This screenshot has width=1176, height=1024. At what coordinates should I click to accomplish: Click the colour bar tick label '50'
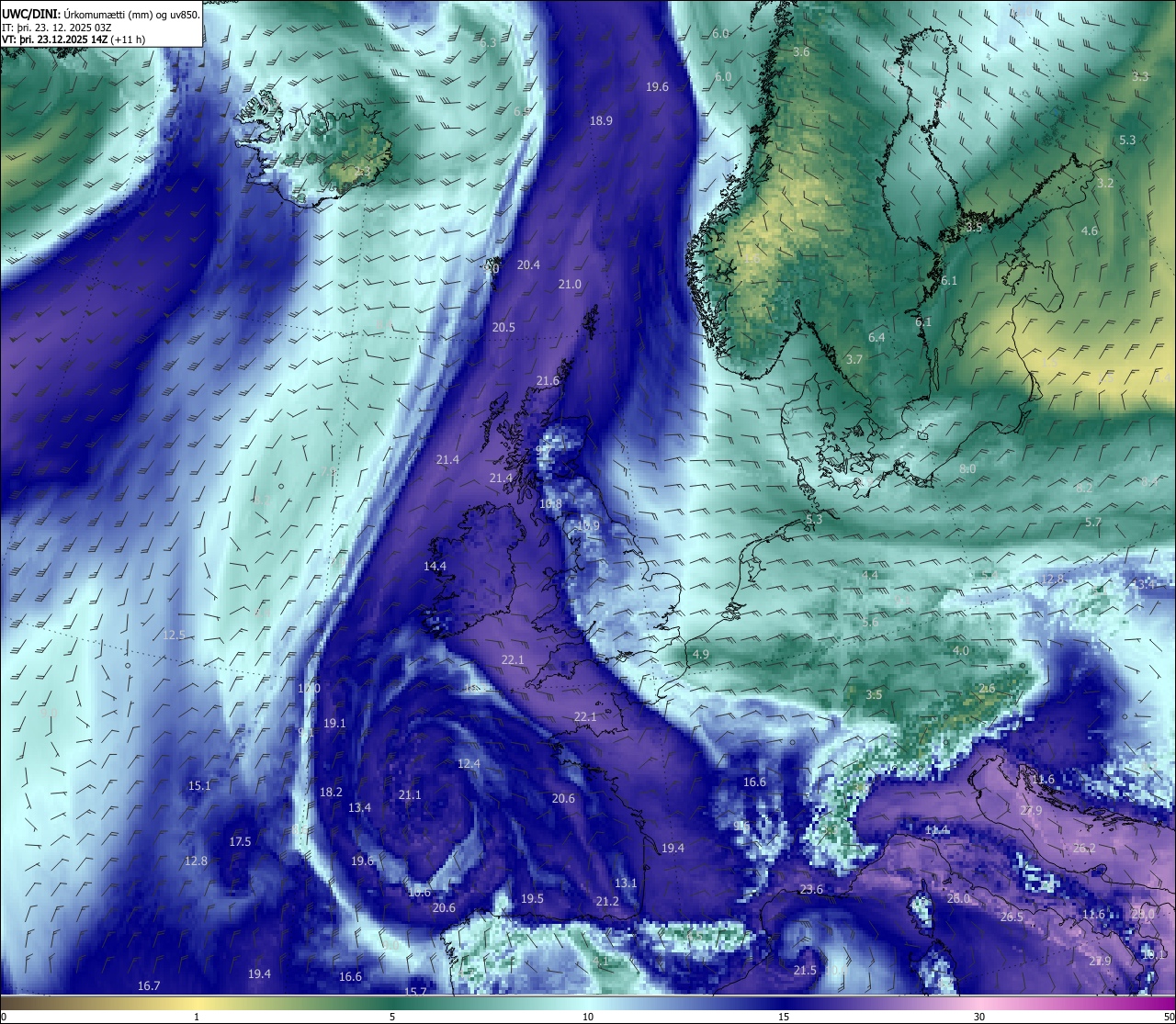[x=1169, y=1017]
